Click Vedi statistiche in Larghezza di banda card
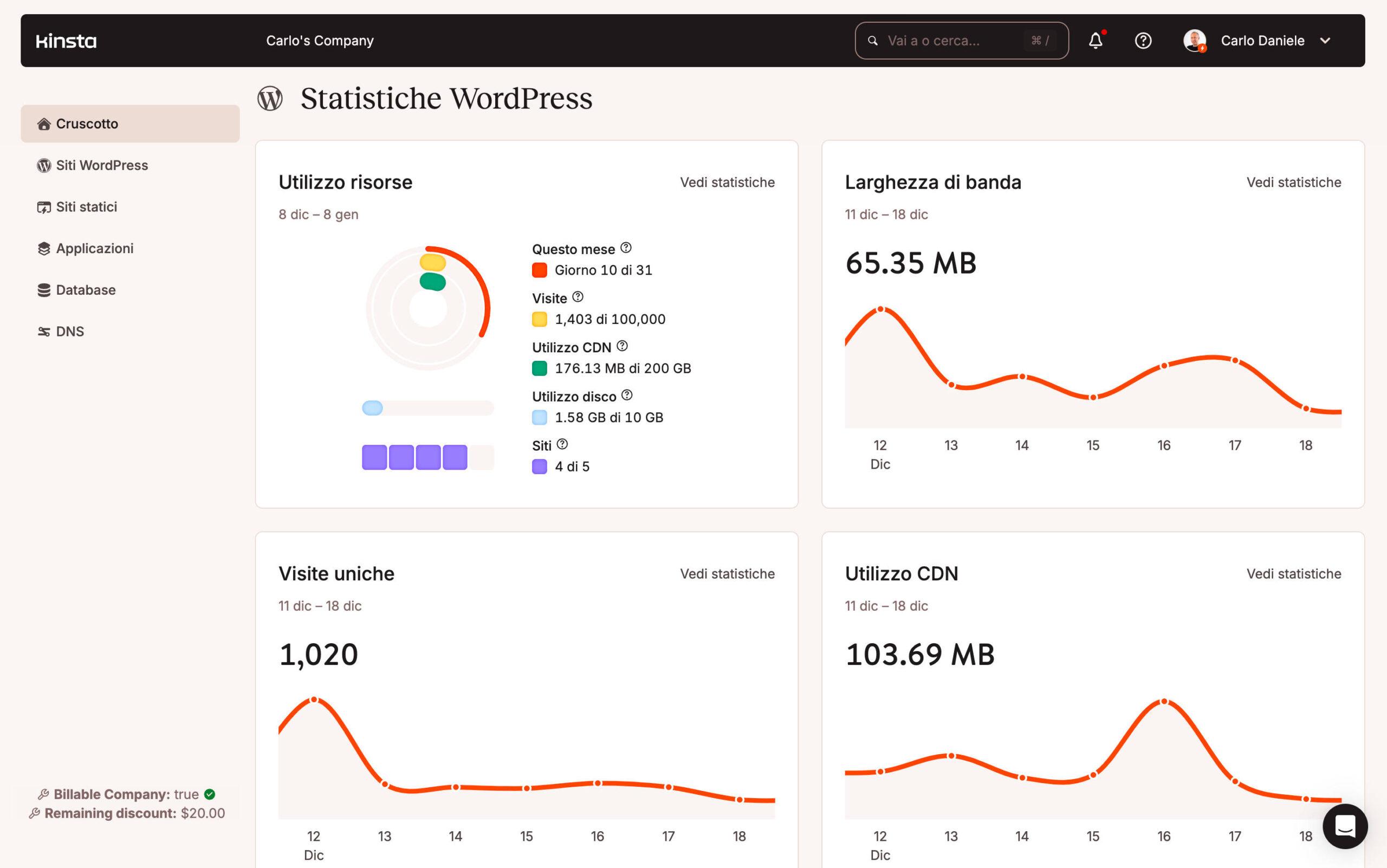 click(x=1293, y=183)
